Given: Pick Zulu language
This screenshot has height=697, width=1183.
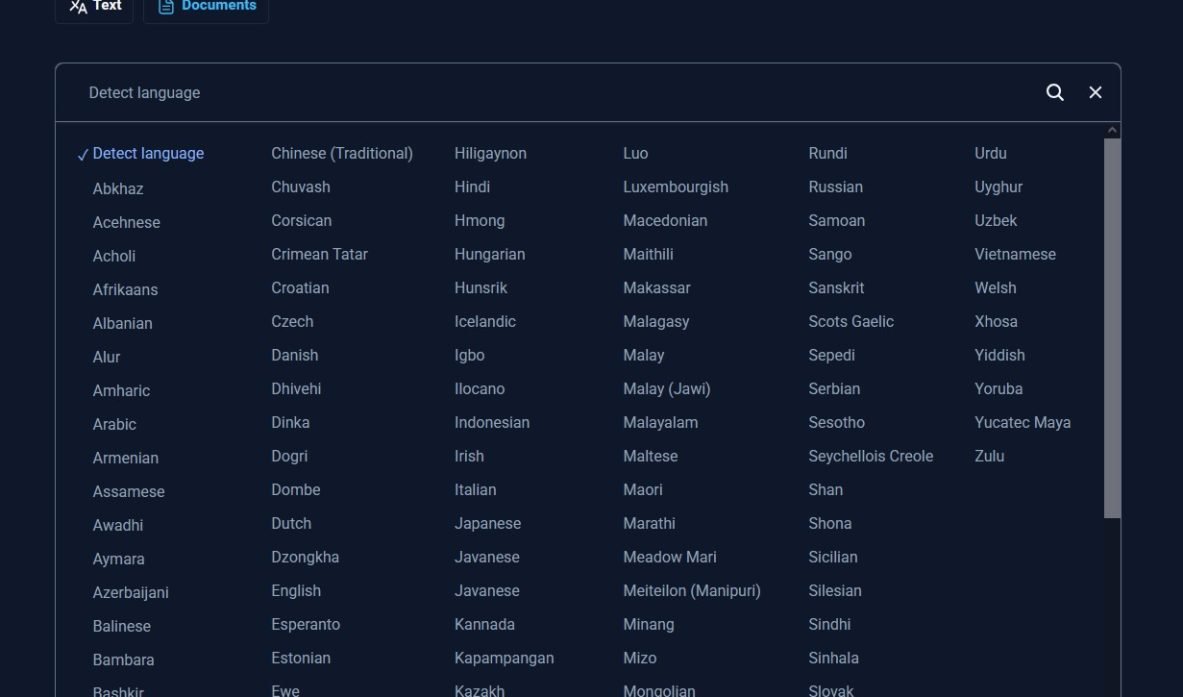Looking at the screenshot, I should tap(989, 456).
